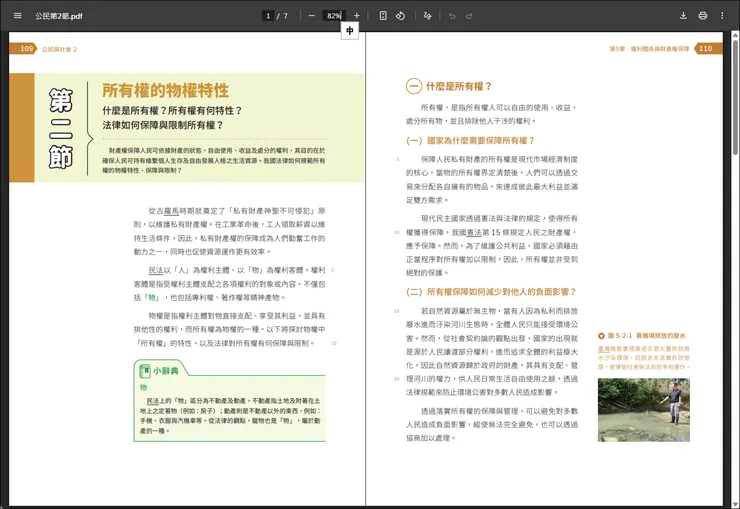Click the header text 公民與社會 2
Image resolution: width=740 pixels, height=509 pixels.
click(59, 49)
